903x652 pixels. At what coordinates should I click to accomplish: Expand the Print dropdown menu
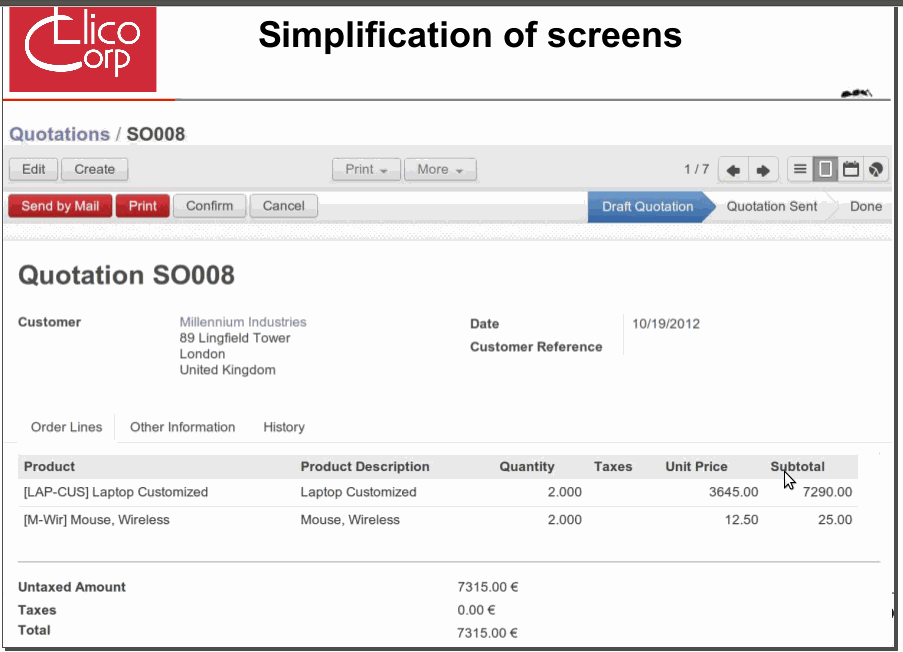point(366,170)
